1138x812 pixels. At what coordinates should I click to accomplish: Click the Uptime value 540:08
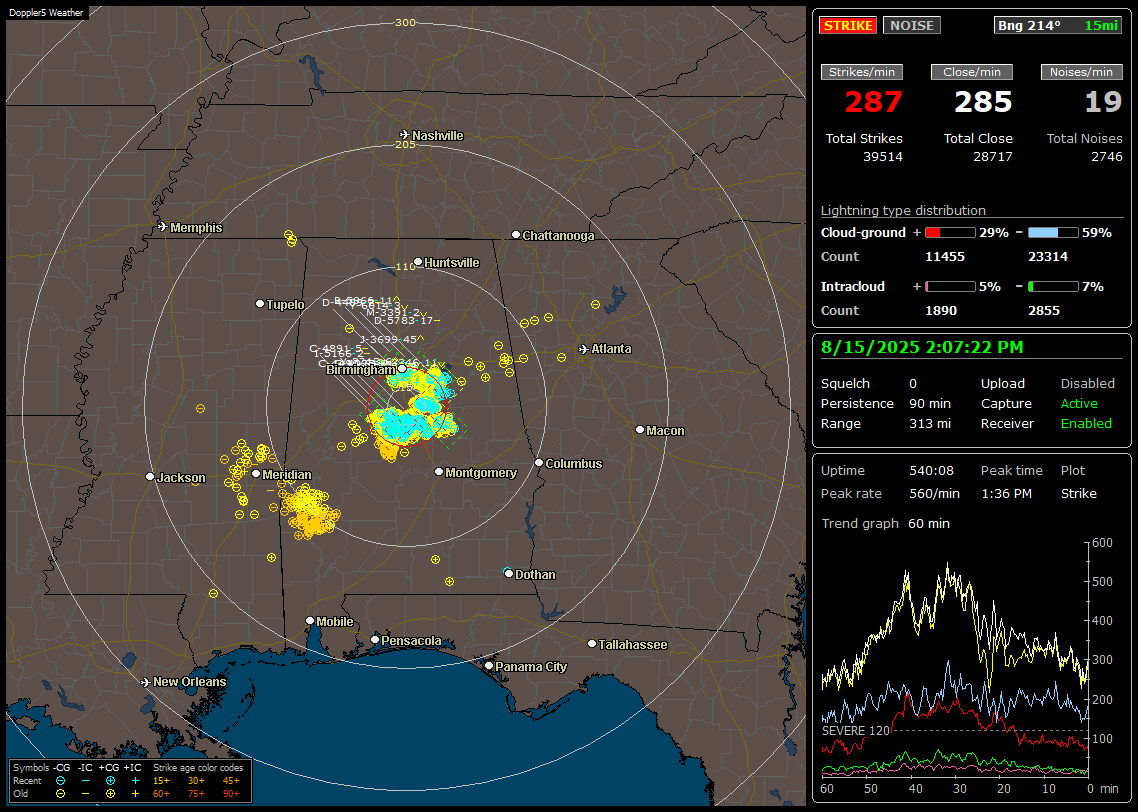(x=931, y=471)
